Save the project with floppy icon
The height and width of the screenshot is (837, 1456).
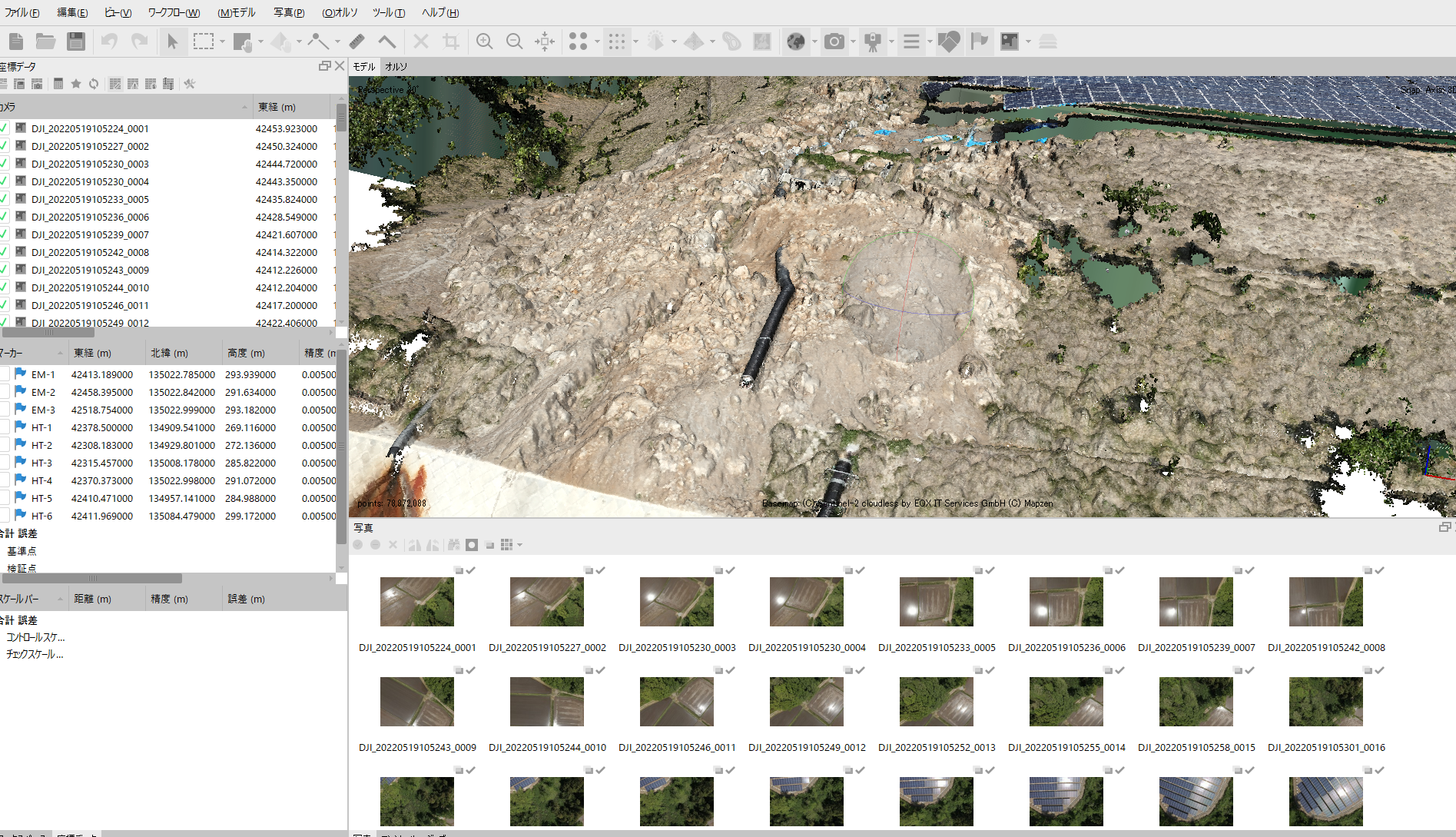click(76, 42)
